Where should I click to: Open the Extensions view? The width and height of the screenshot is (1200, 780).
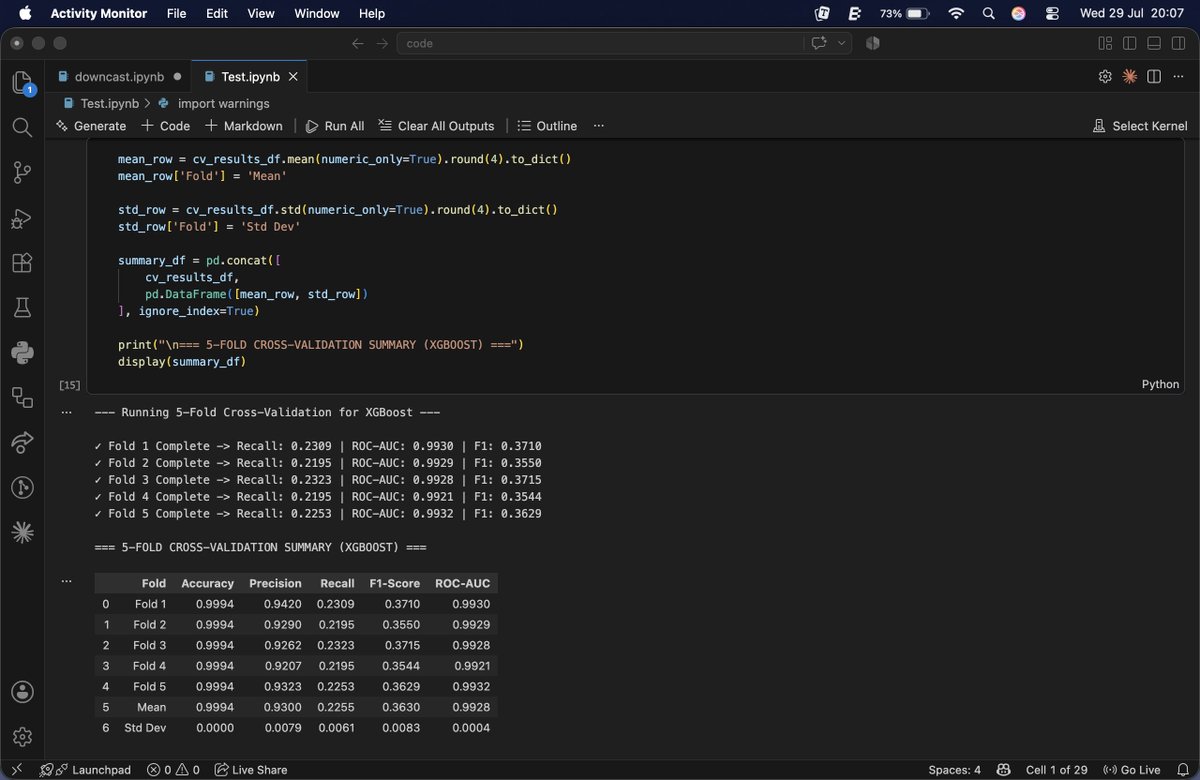tap(22, 263)
